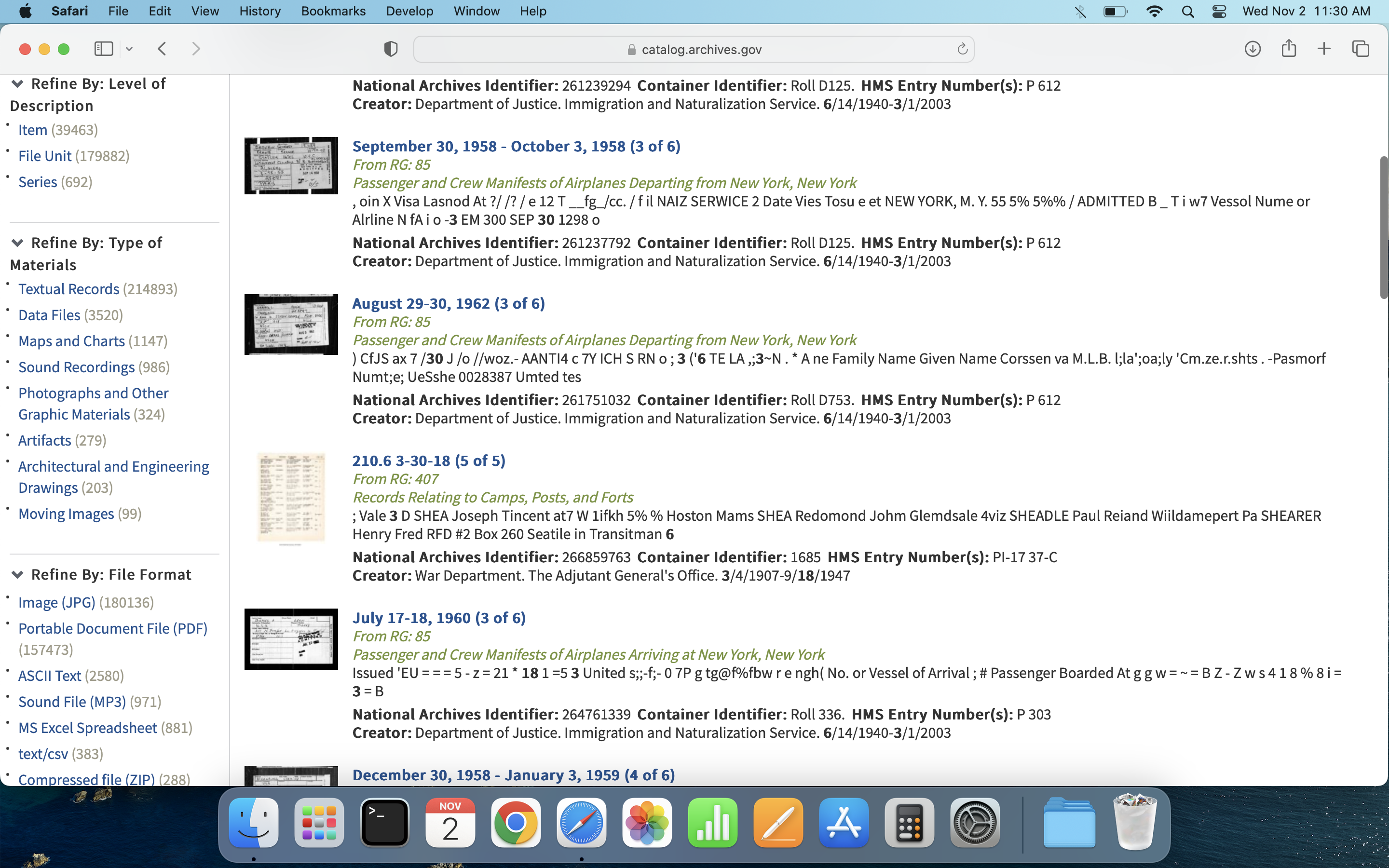
Task: Click the page vertical scrollbar
Action: pyautogui.click(x=1383, y=227)
